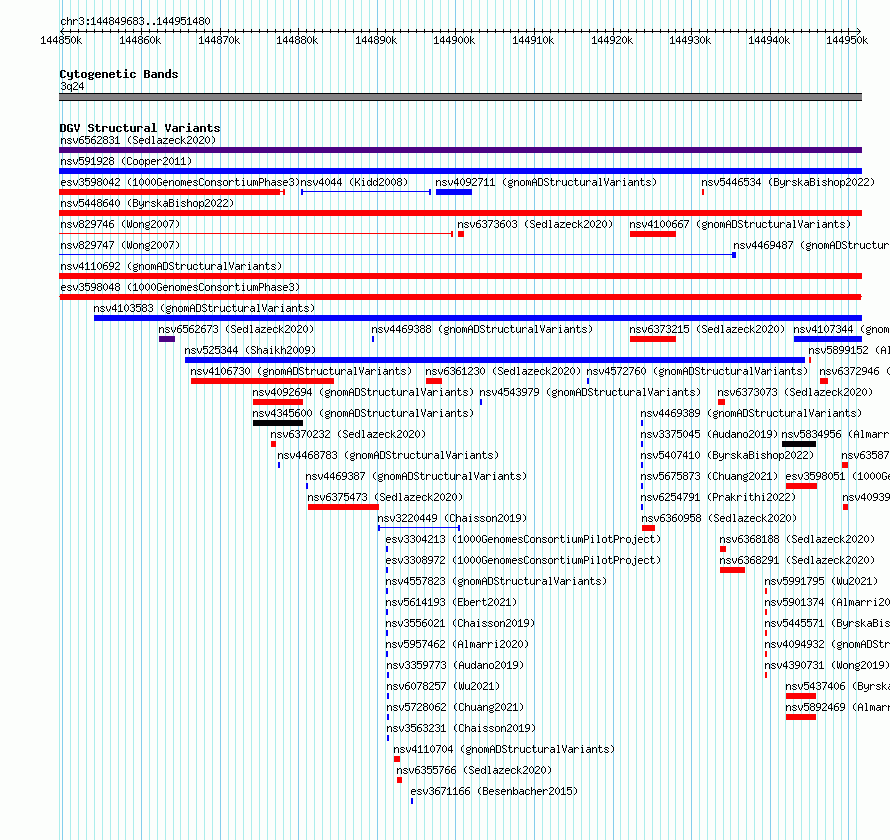Image resolution: width=890 pixels, height=840 pixels.
Task: Select nsv4469387 gnomADStructuralVariants label
Action: coord(416,476)
